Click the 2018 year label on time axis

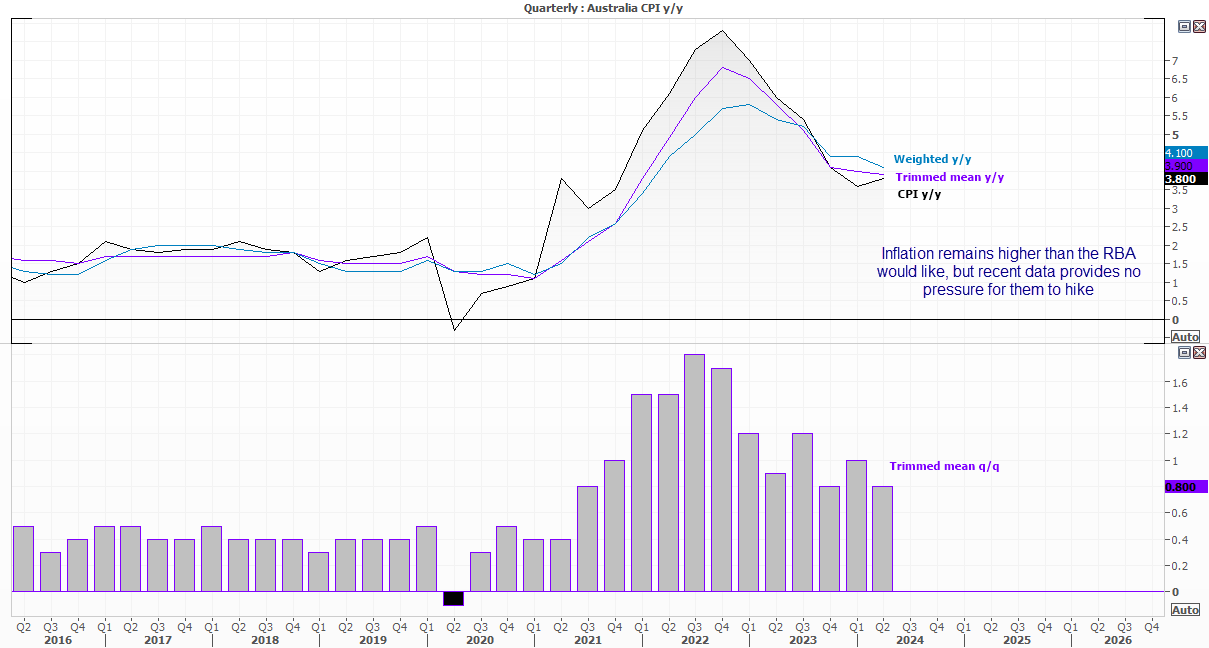pyautogui.click(x=265, y=640)
